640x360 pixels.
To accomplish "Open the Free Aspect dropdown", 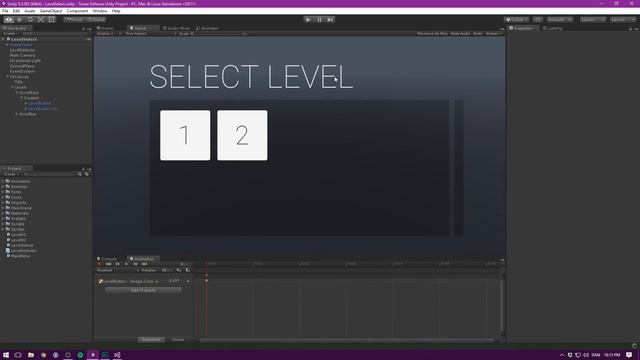I will coord(150,33).
